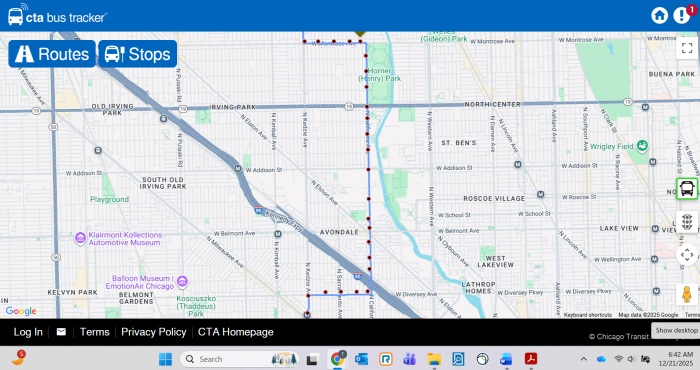Click the Google logo on the map

click(21, 311)
